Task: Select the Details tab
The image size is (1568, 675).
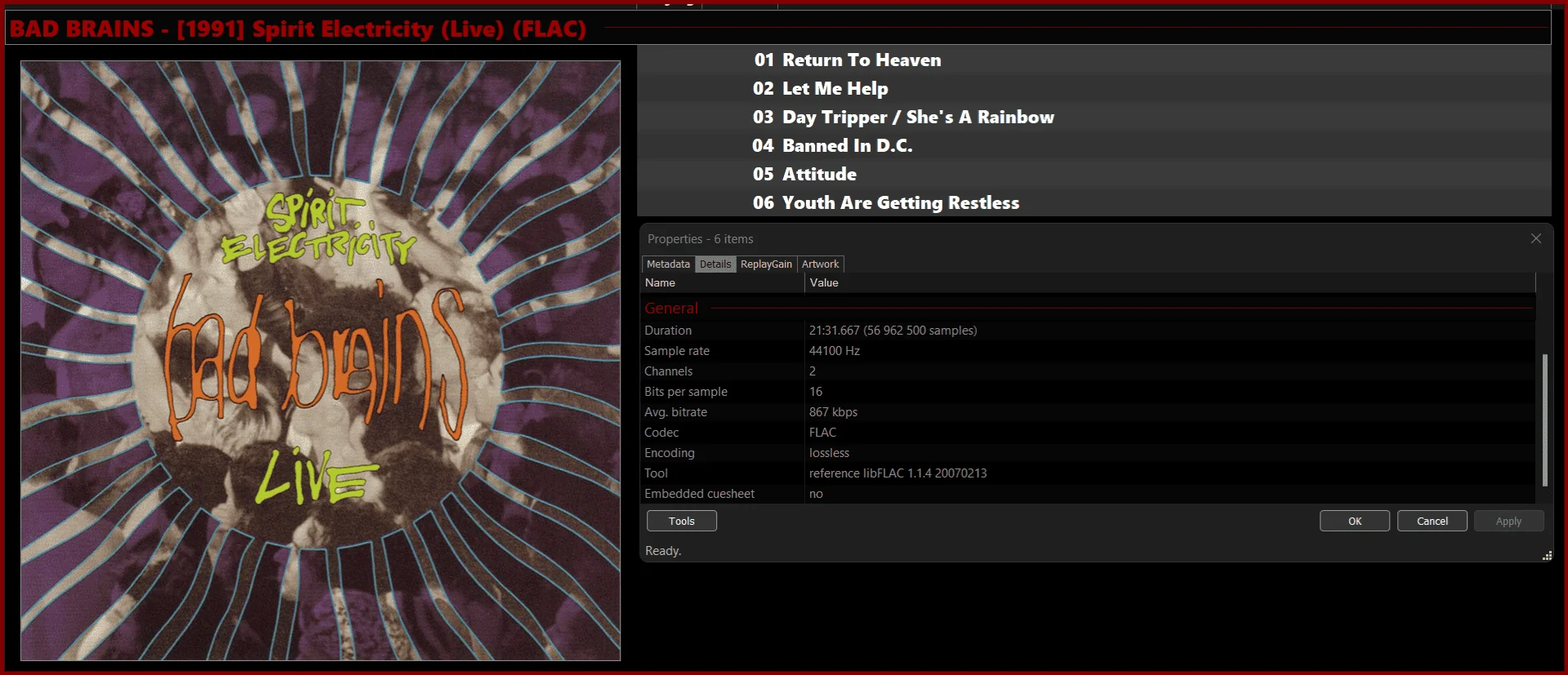Action: point(715,264)
